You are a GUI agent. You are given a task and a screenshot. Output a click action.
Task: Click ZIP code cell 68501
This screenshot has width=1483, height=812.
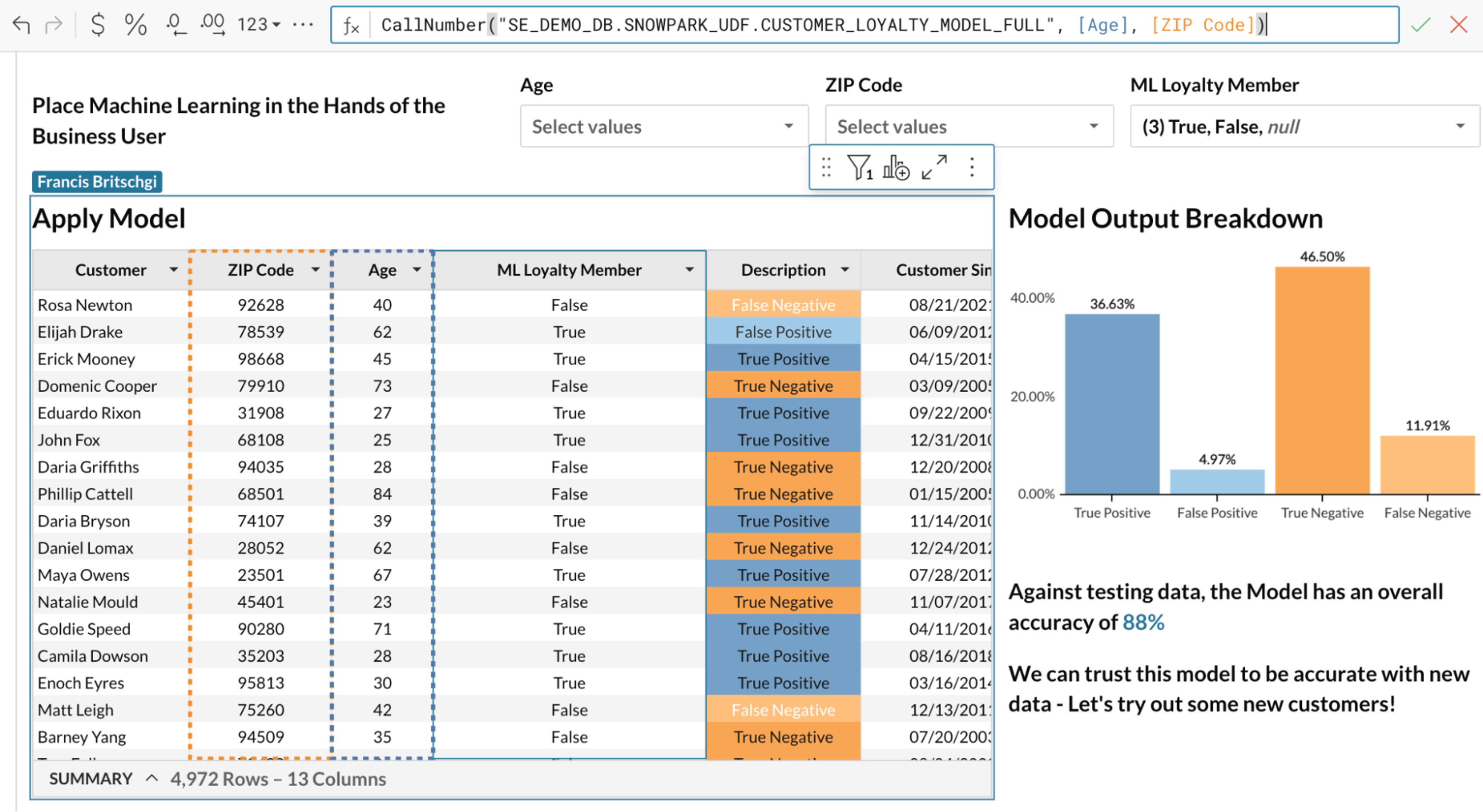tap(261, 494)
